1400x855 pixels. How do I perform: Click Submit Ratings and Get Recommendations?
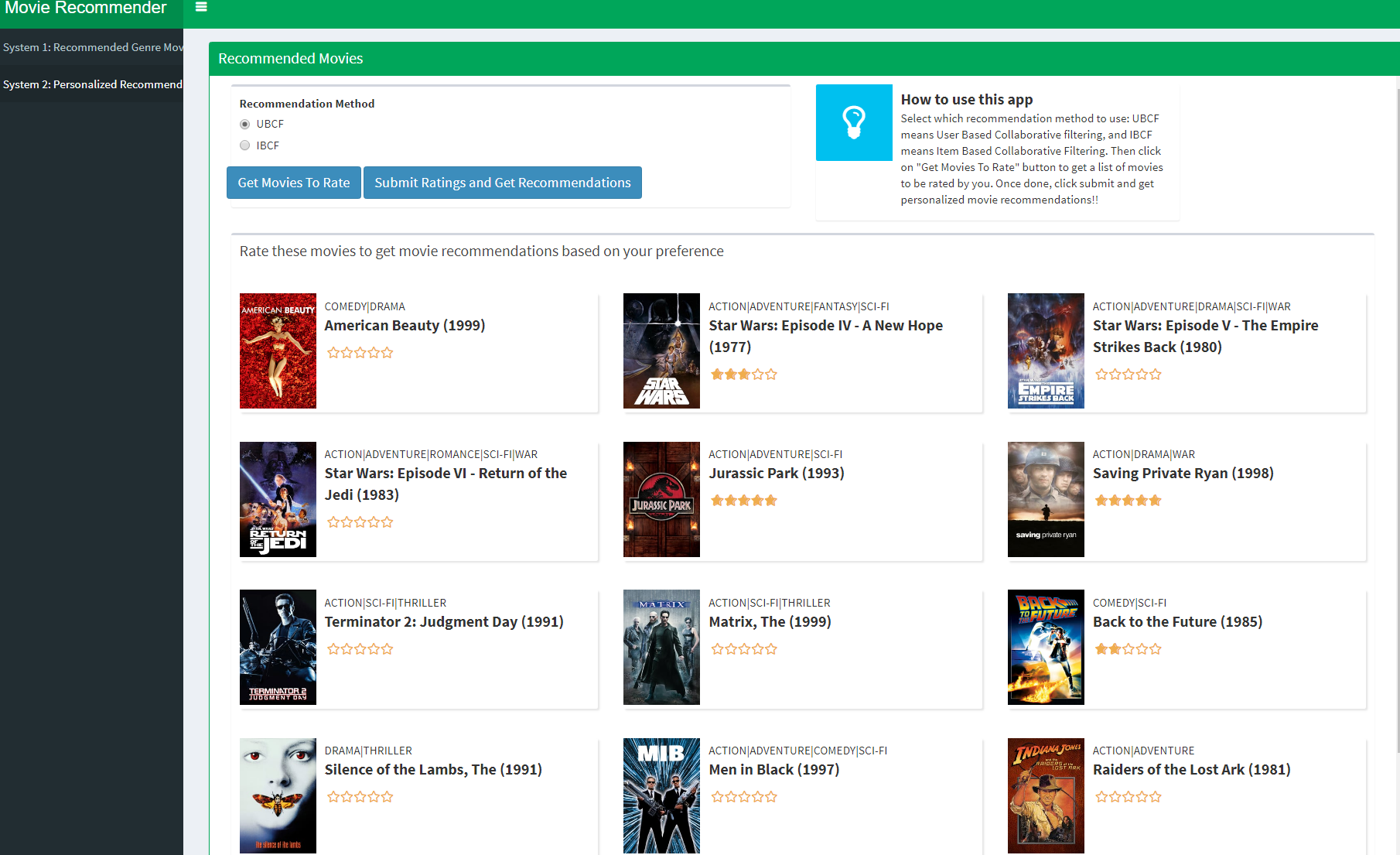502,183
